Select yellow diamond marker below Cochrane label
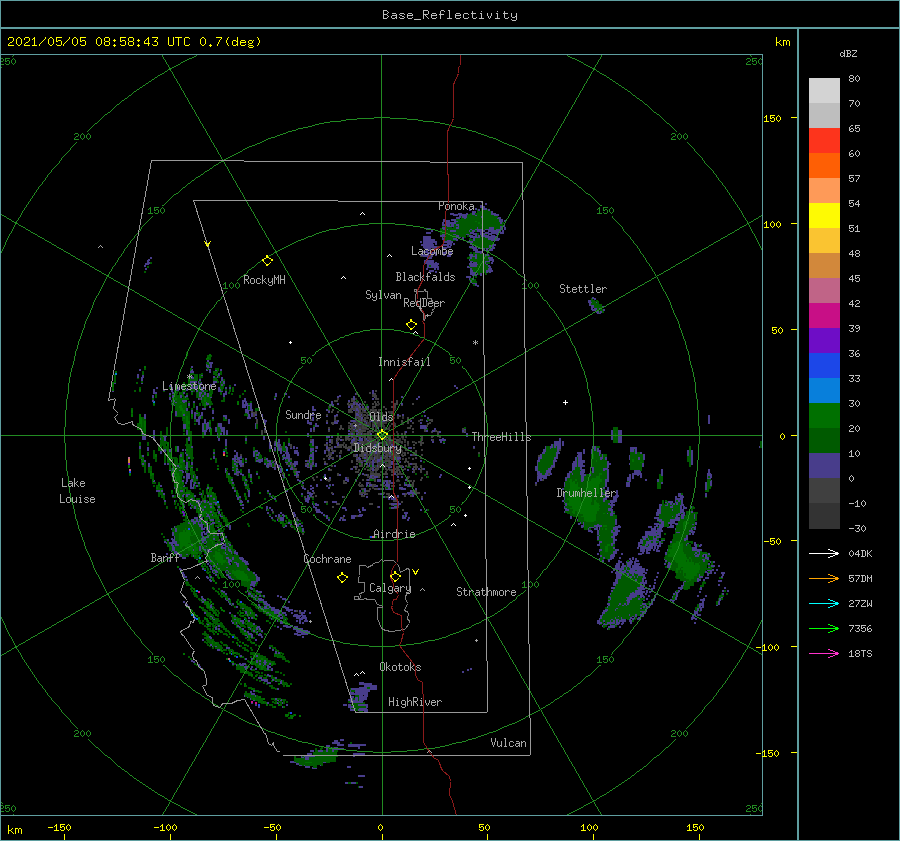The width and height of the screenshot is (900, 841). click(x=342, y=578)
